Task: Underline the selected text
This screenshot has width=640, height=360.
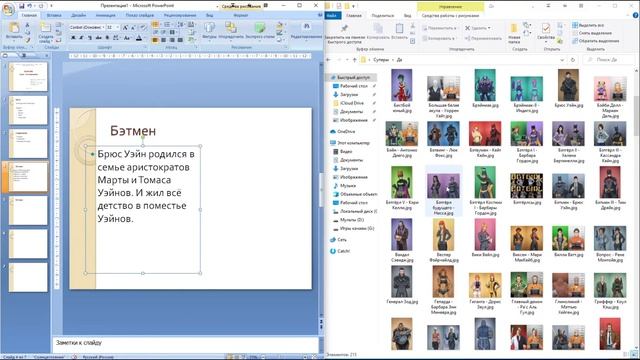Action: pos(90,38)
